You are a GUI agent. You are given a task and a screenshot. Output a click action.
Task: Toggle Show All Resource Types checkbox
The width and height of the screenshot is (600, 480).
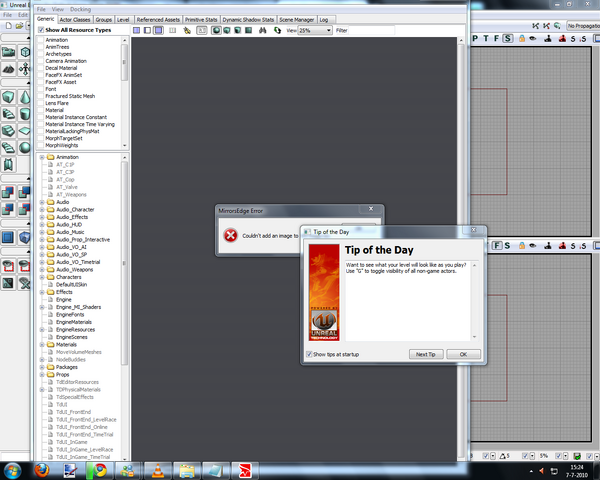(x=41, y=30)
